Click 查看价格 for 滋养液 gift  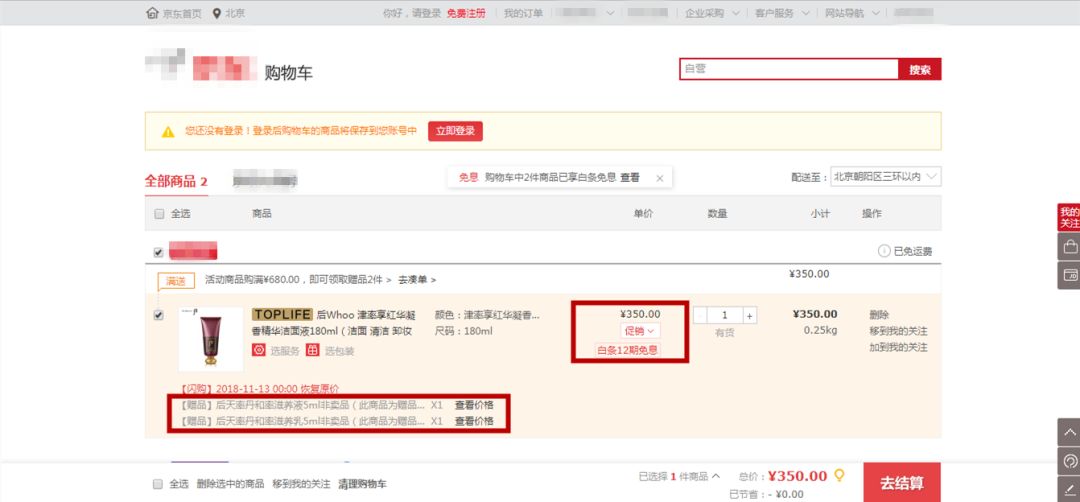pos(474,405)
